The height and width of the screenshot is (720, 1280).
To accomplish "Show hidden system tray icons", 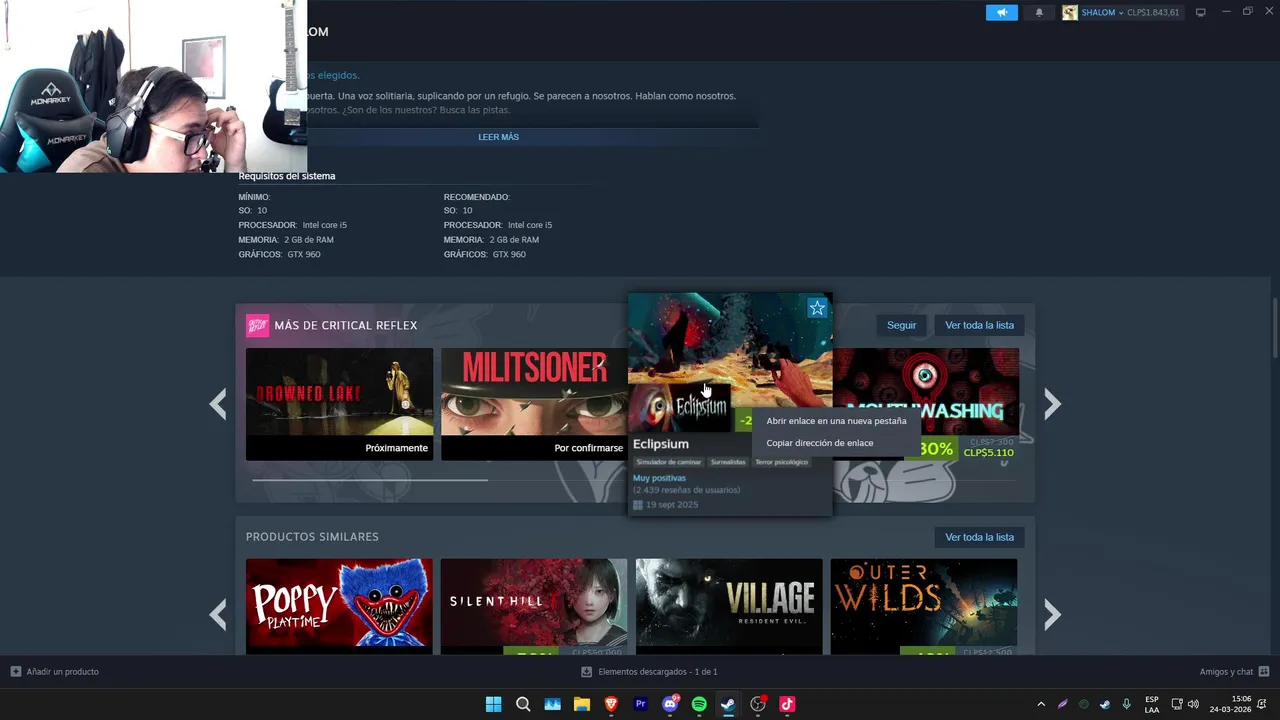I will coord(1041,704).
